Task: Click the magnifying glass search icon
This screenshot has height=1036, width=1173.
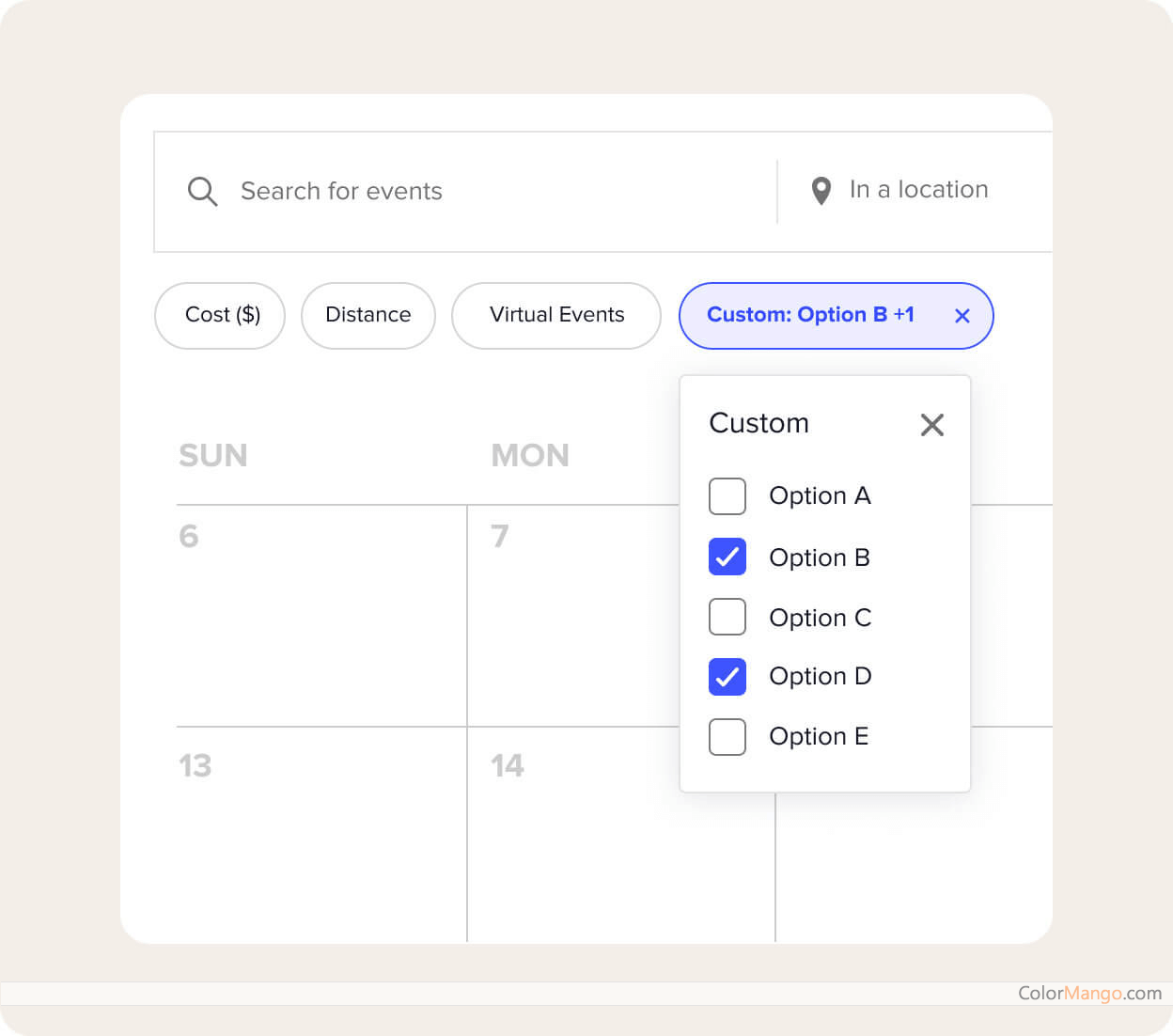Action: point(202,192)
